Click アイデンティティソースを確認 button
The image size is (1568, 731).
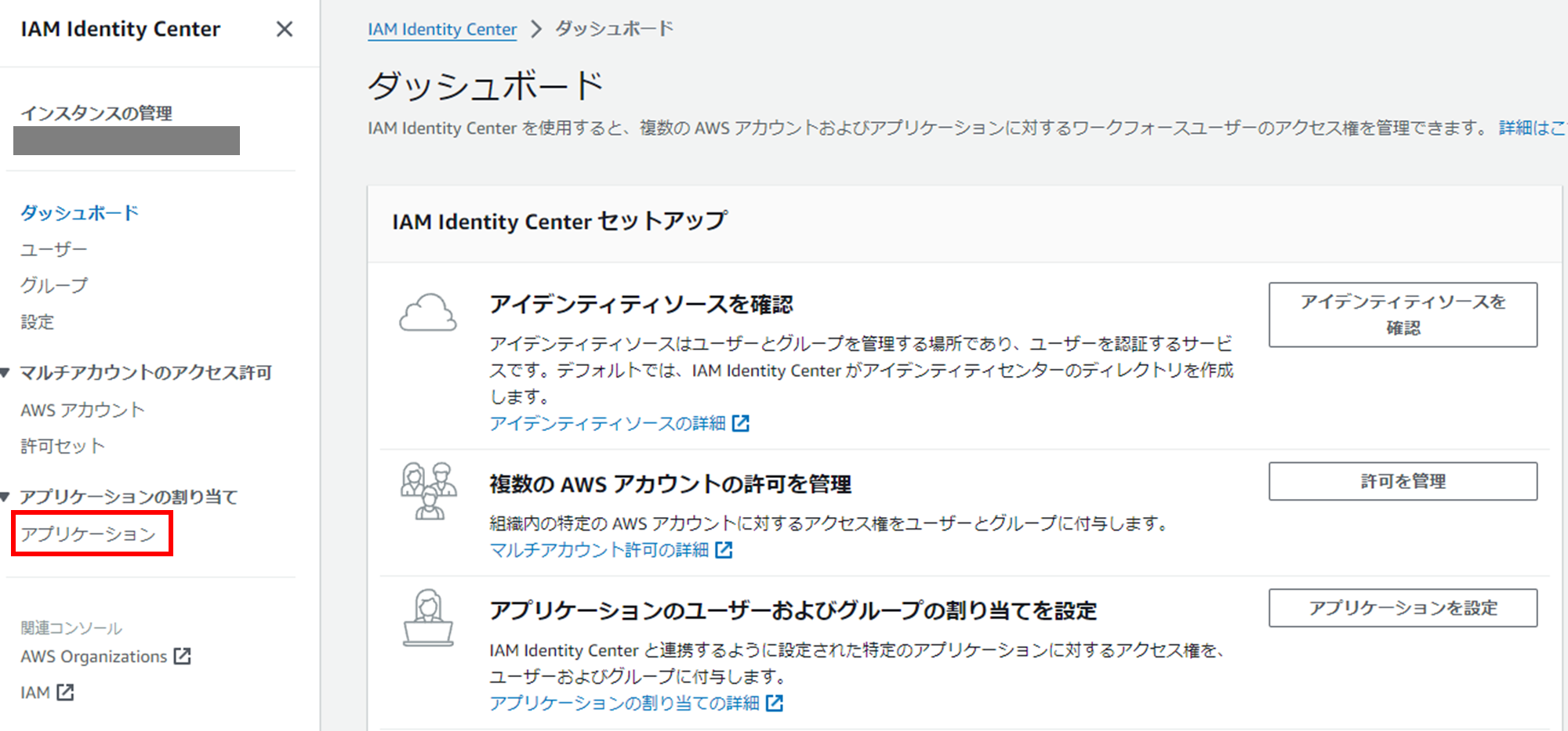tap(1403, 314)
